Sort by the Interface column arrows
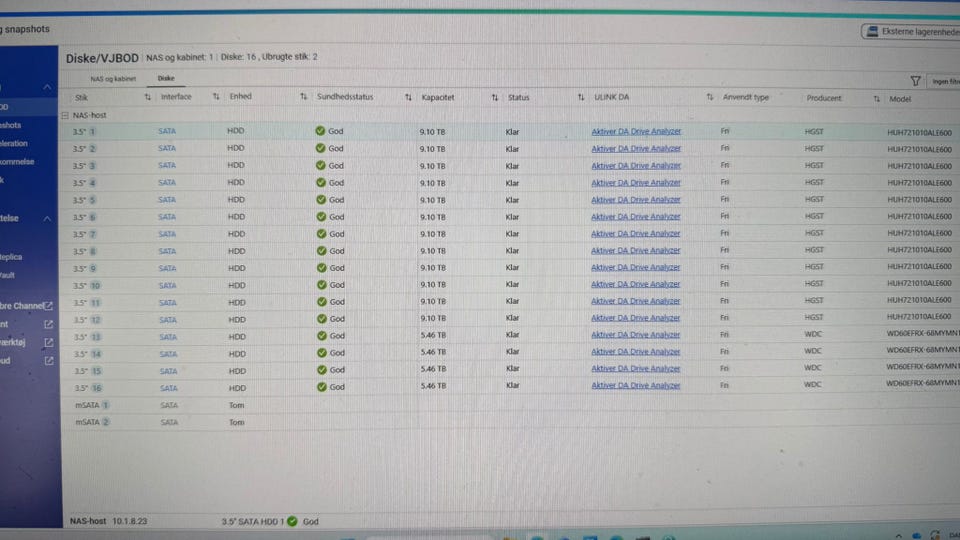 coord(216,97)
